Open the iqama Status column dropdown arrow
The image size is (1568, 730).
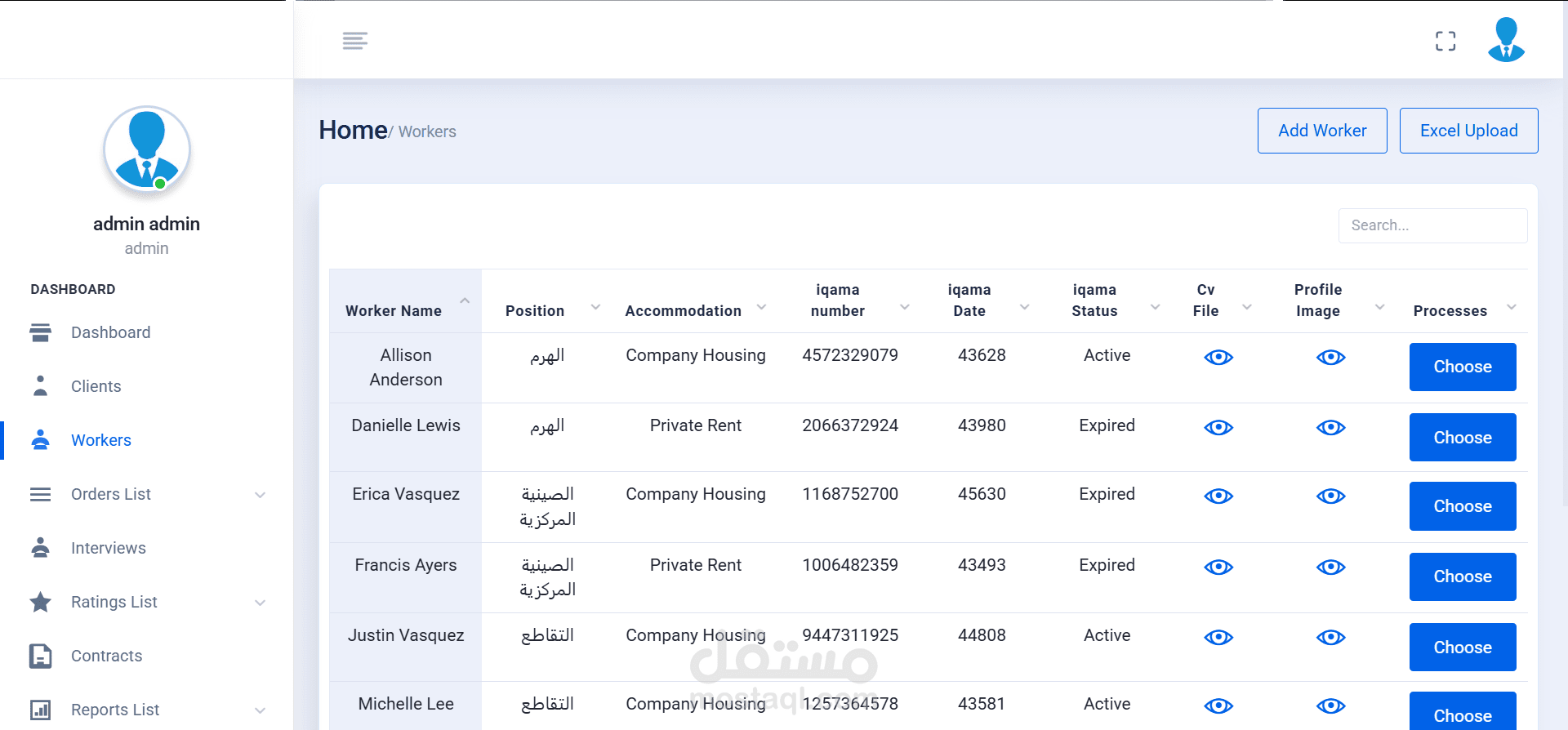coord(1155,307)
